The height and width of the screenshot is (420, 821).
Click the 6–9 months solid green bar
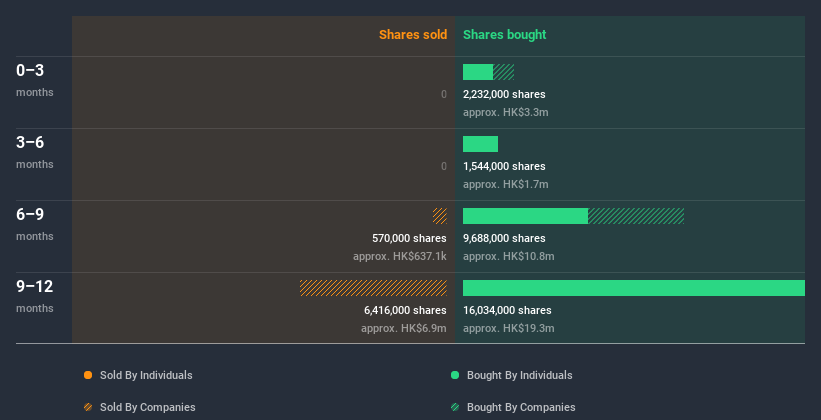pyautogui.click(x=525, y=216)
